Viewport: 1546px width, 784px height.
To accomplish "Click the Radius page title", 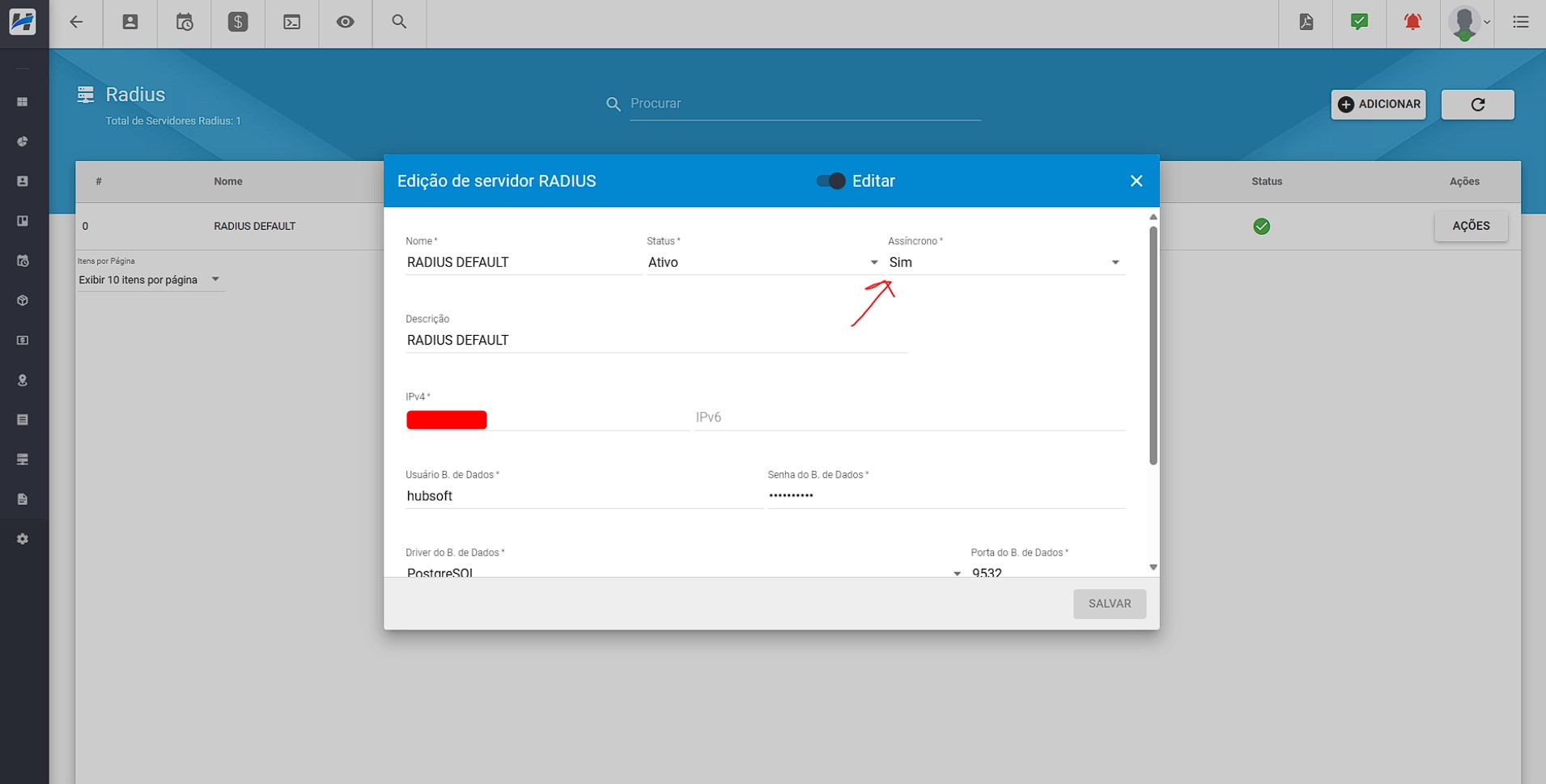I will [135, 95].
